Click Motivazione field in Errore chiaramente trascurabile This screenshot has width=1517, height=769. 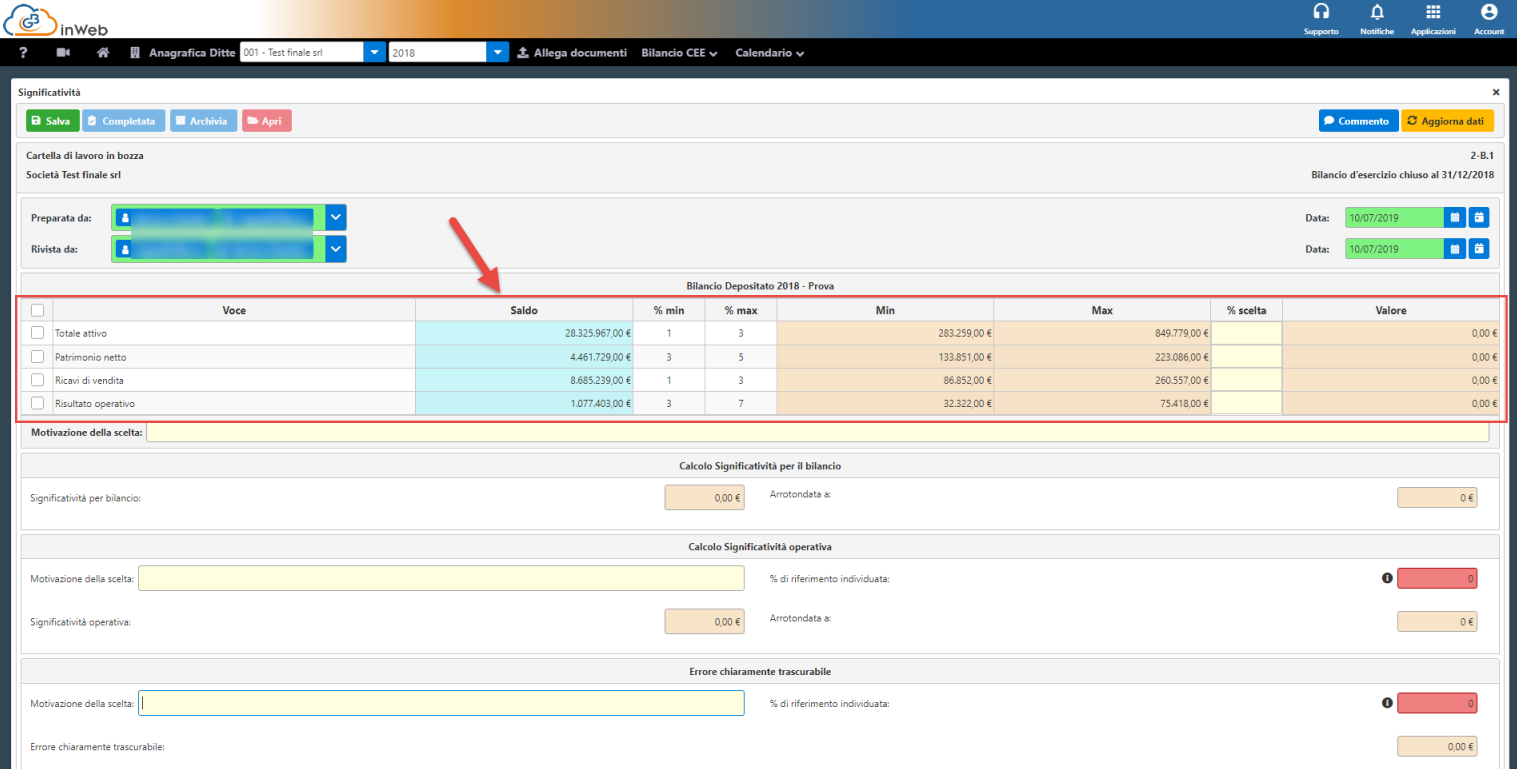(x=441, y=703)
